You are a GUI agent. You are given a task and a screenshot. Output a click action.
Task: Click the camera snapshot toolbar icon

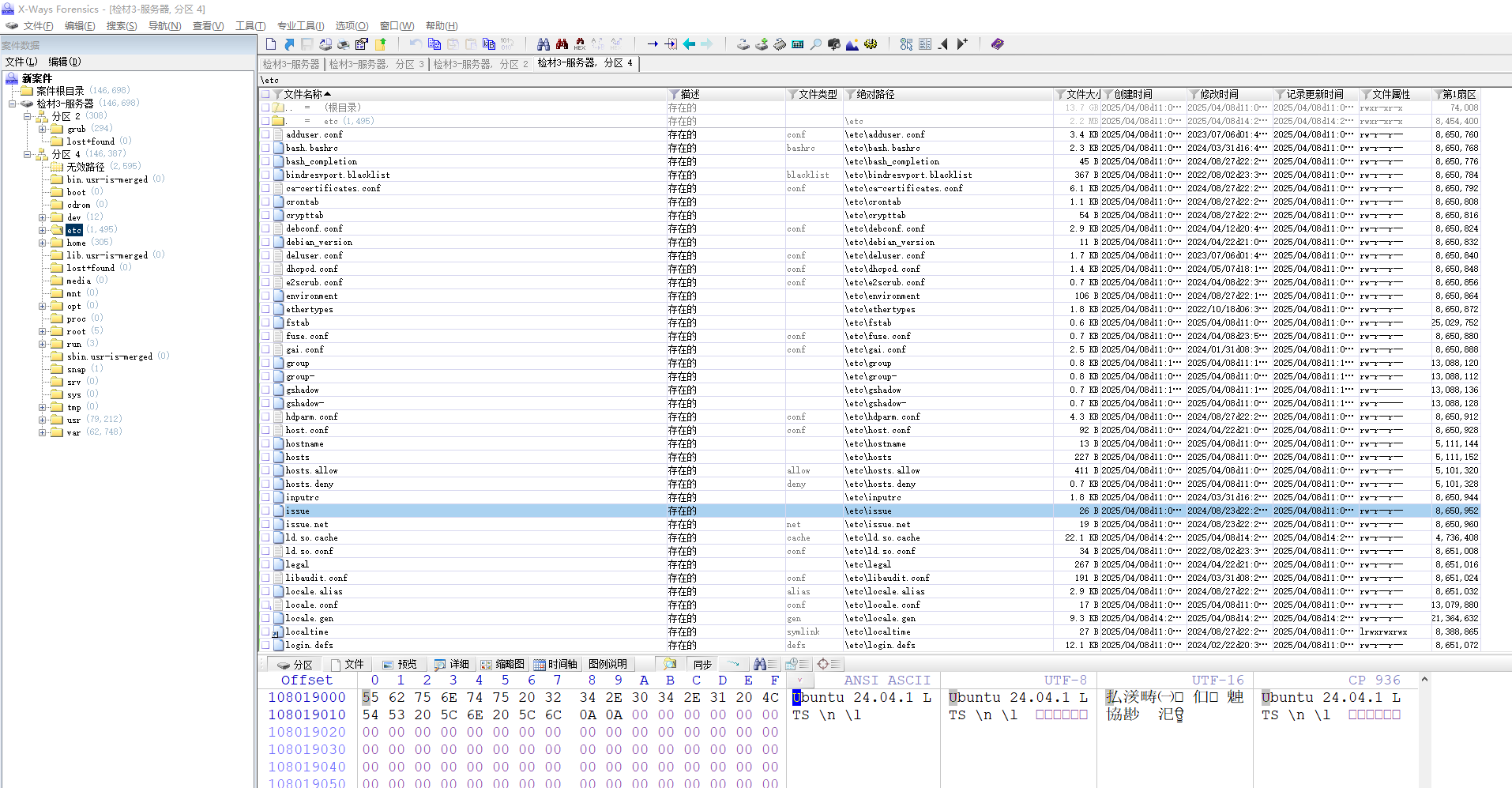click(833, 44)
